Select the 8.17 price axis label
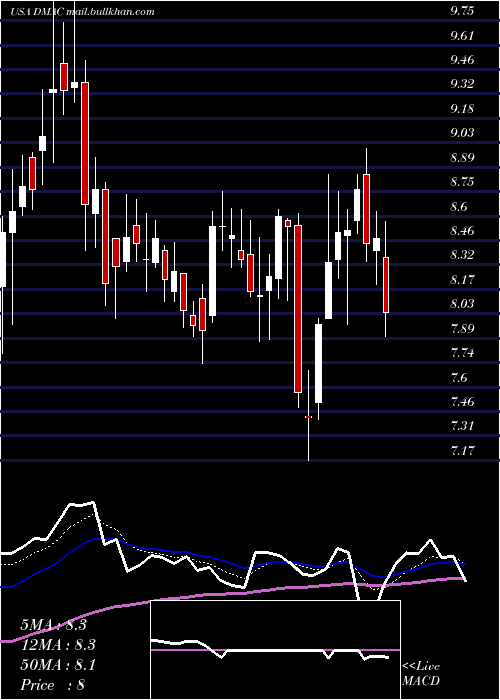The image size is (500, 700). (x=462, y=279)
